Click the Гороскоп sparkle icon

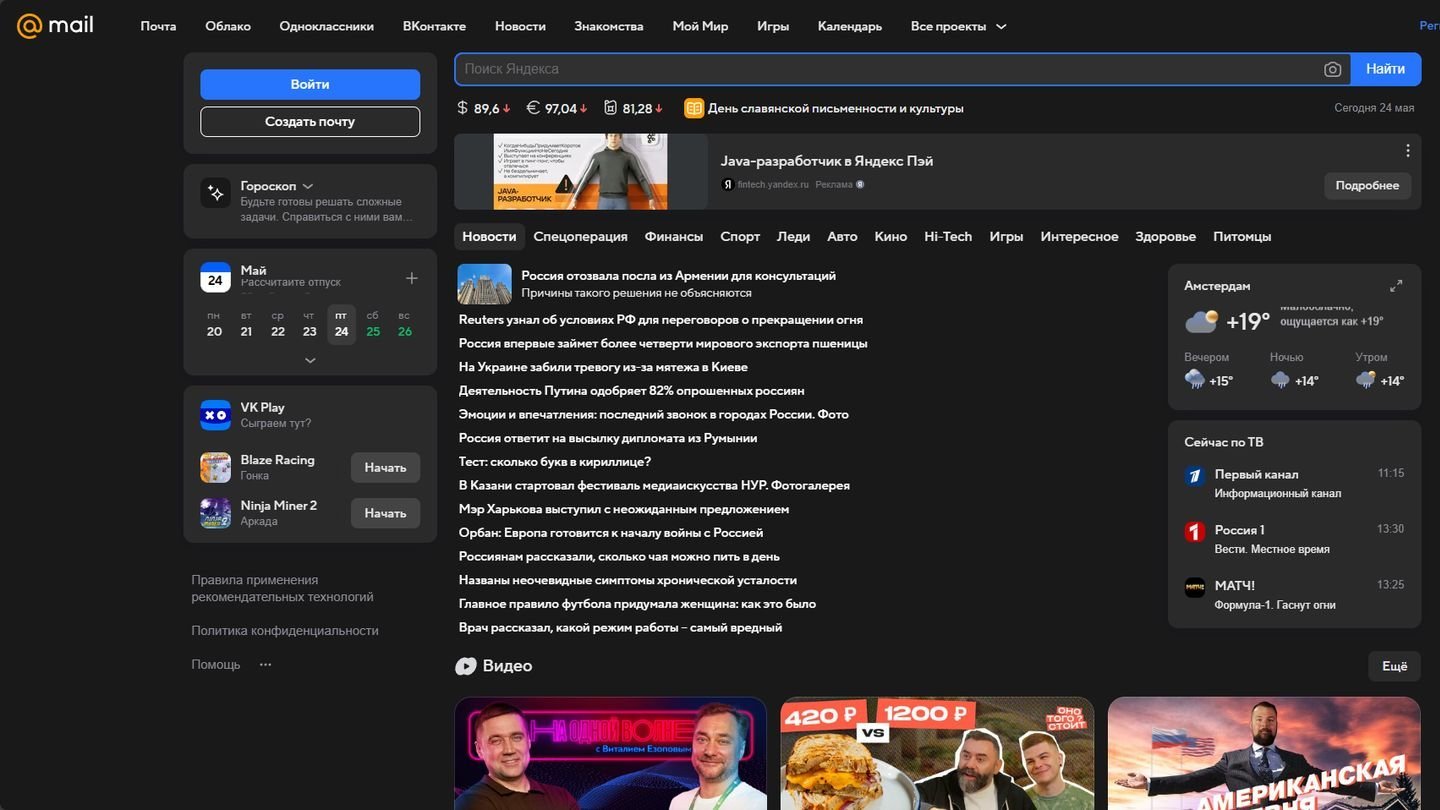(215, 193)
